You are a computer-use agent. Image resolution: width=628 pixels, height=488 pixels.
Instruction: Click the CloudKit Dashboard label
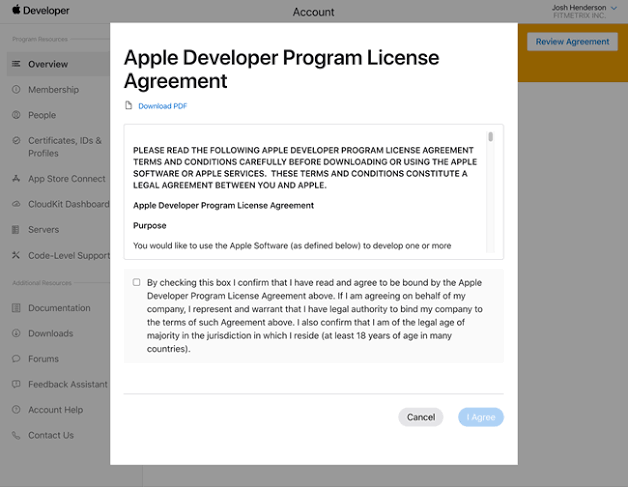(x=68, y=204)
